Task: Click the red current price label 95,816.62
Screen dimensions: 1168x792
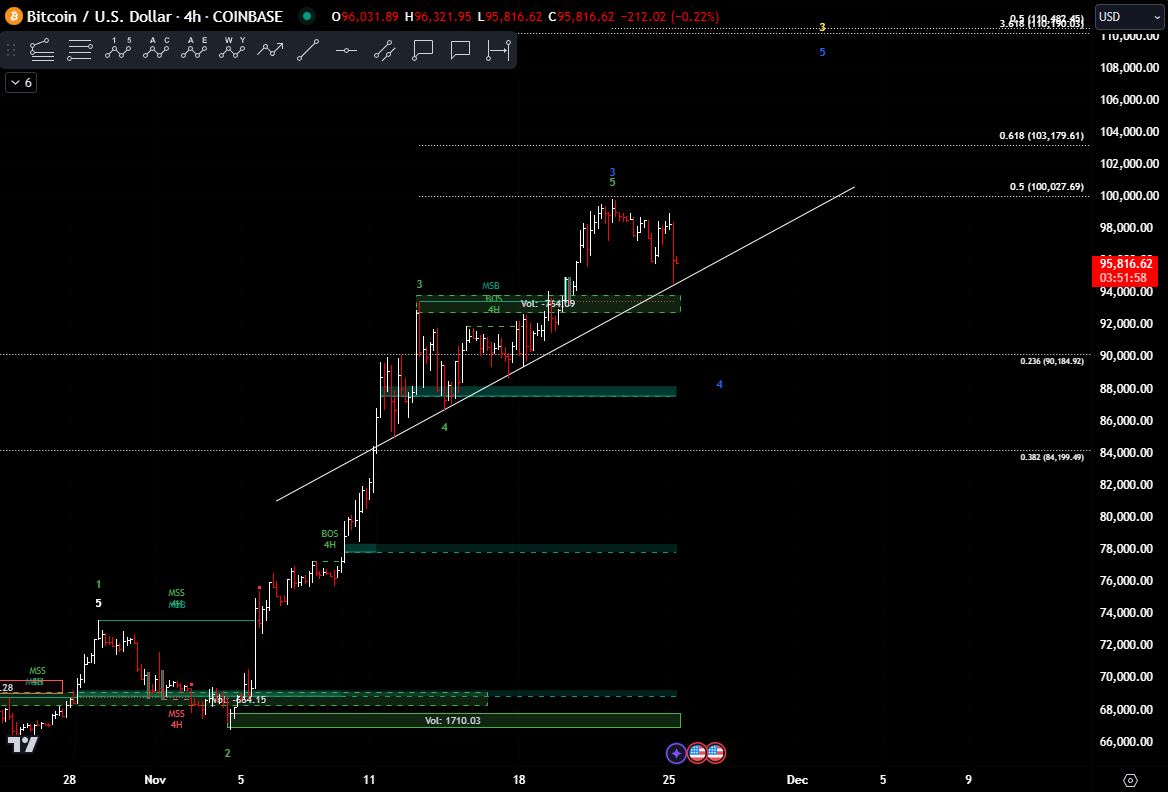Action: (x=1125, y=270)
